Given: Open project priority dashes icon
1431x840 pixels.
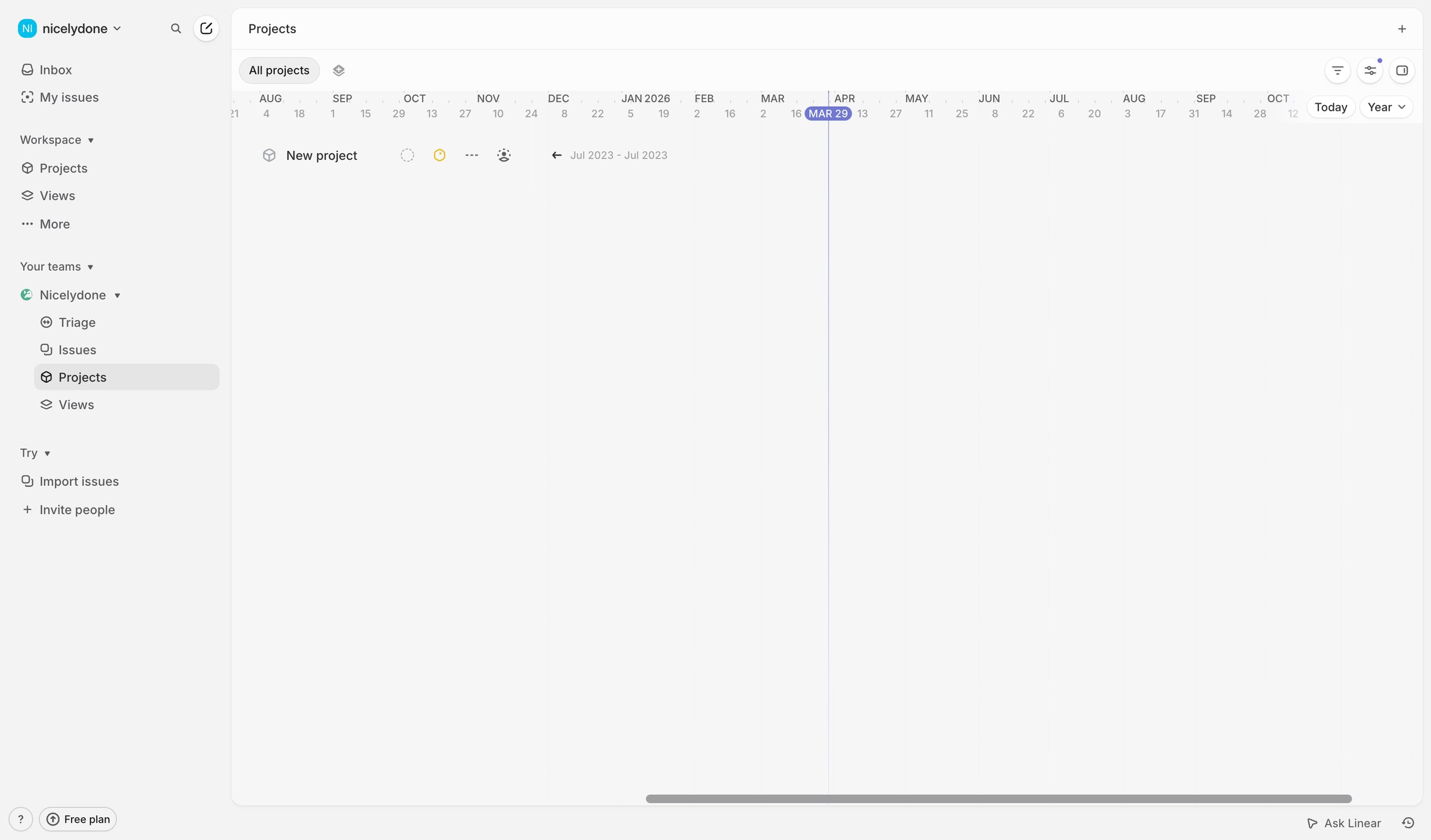Looking at the screenshot, I should (472, 156).
